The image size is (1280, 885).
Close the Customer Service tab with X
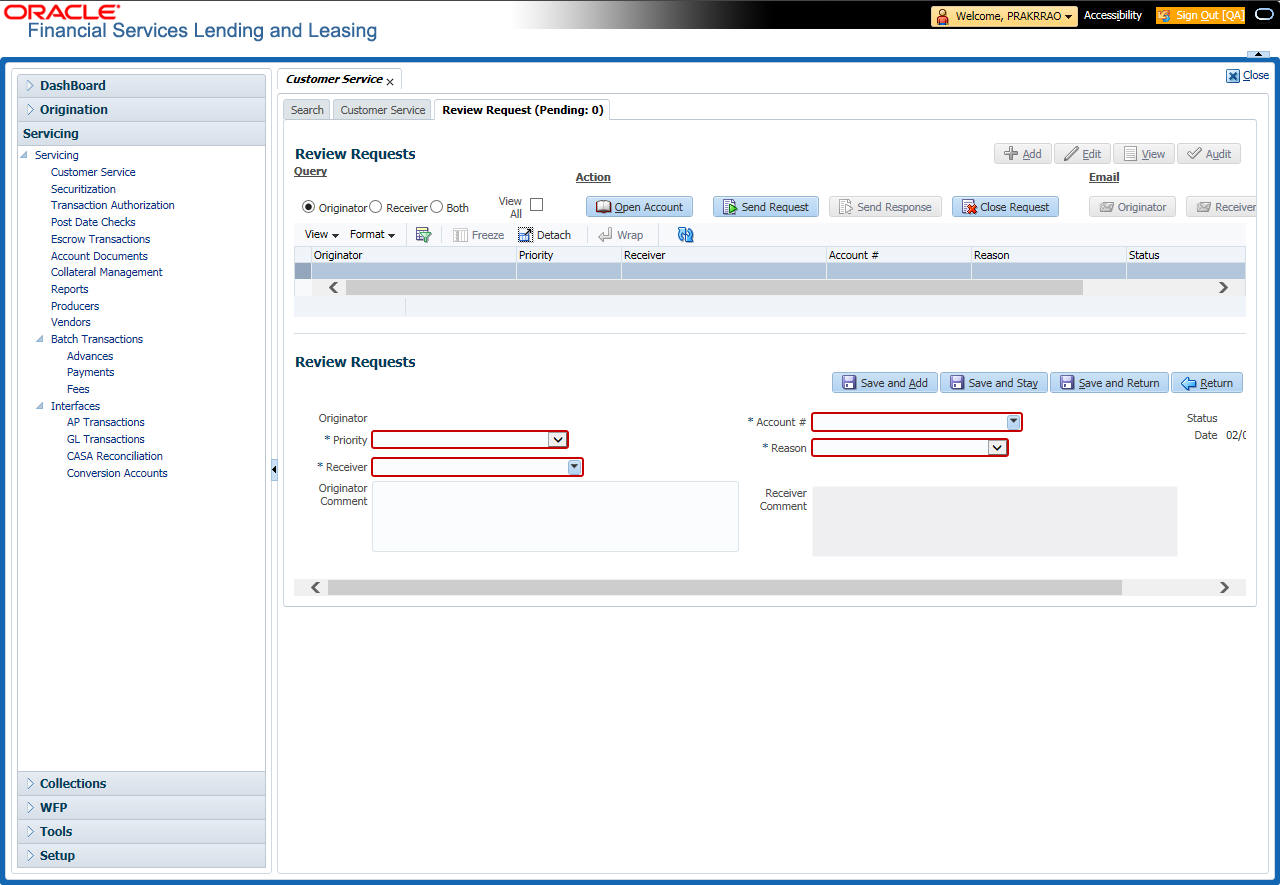pyautogui.click(x=390, y=82)
